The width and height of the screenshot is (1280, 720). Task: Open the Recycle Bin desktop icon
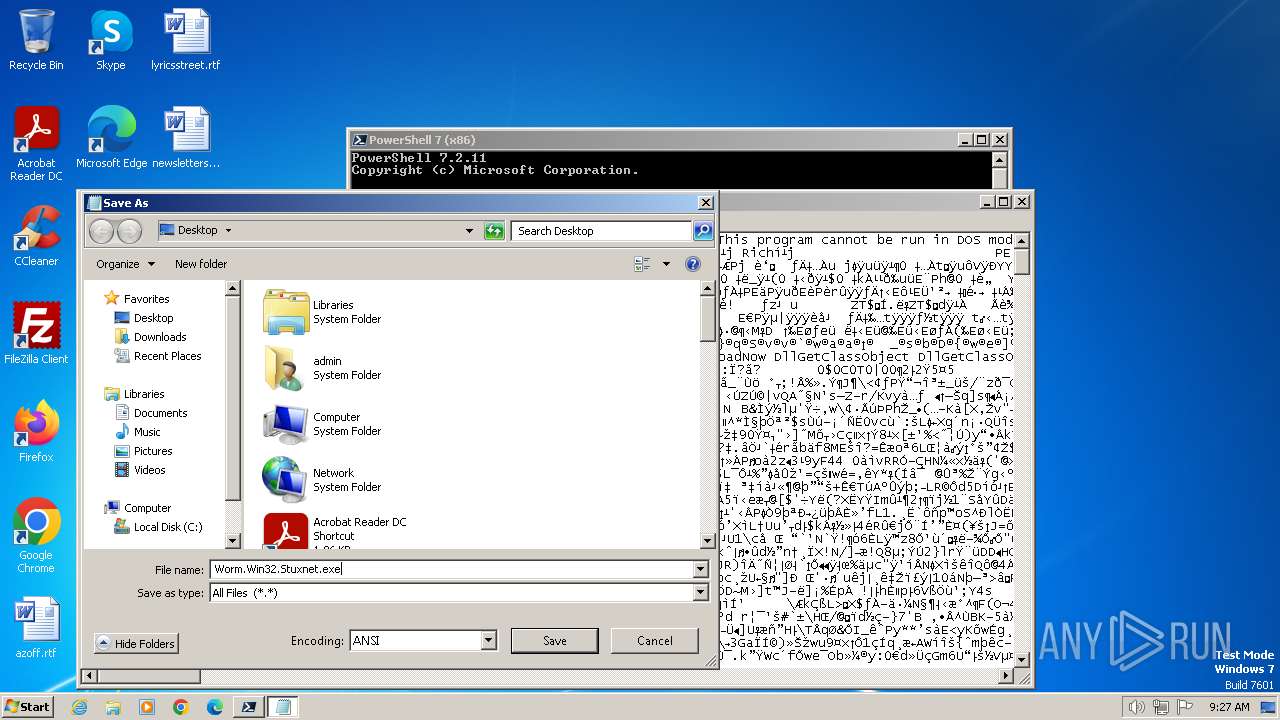point(36,40)
